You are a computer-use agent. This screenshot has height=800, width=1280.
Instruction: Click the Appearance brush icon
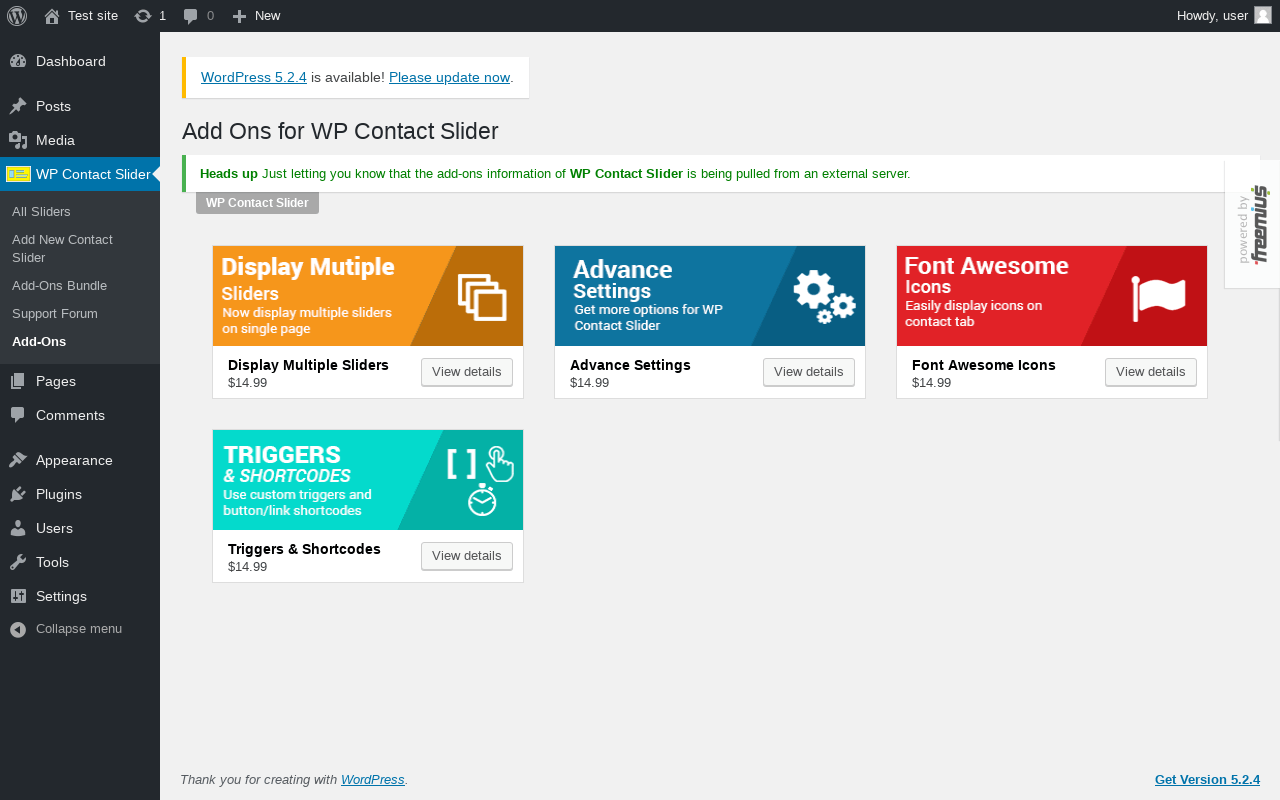pyautogui.click(x=18, y=460)
